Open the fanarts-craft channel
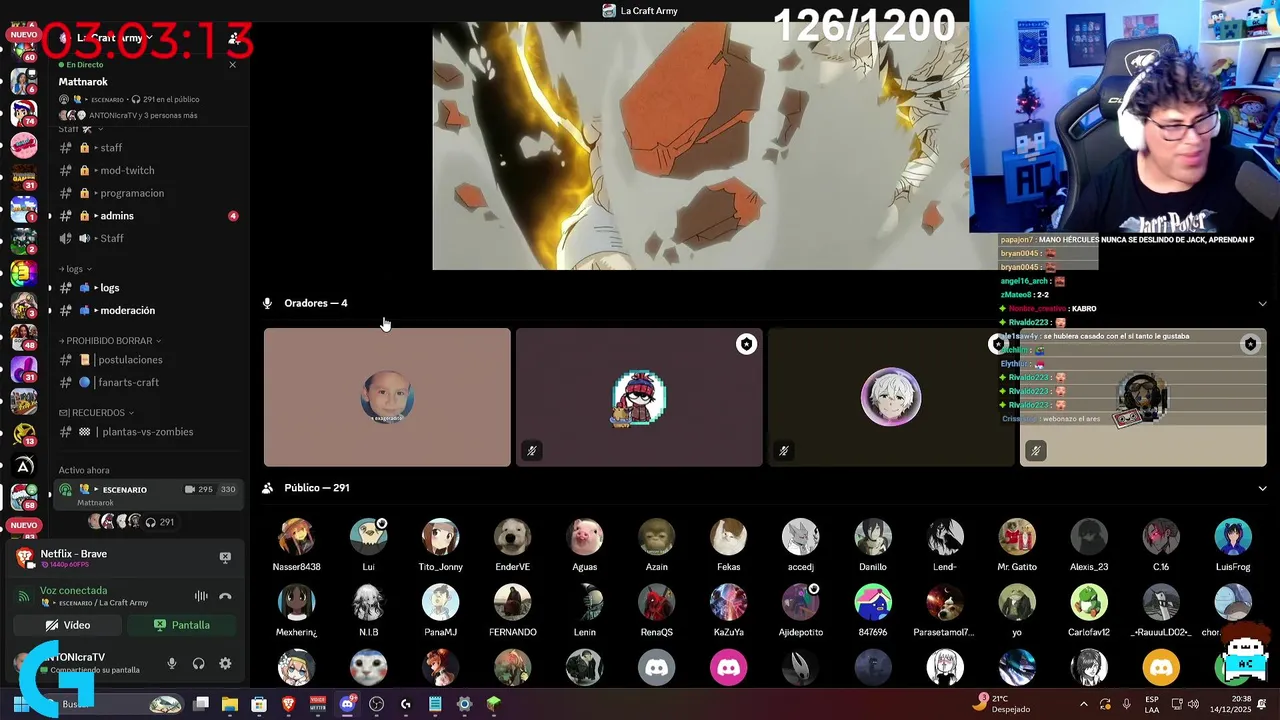 pyautogui.click(x=148, y=382)
